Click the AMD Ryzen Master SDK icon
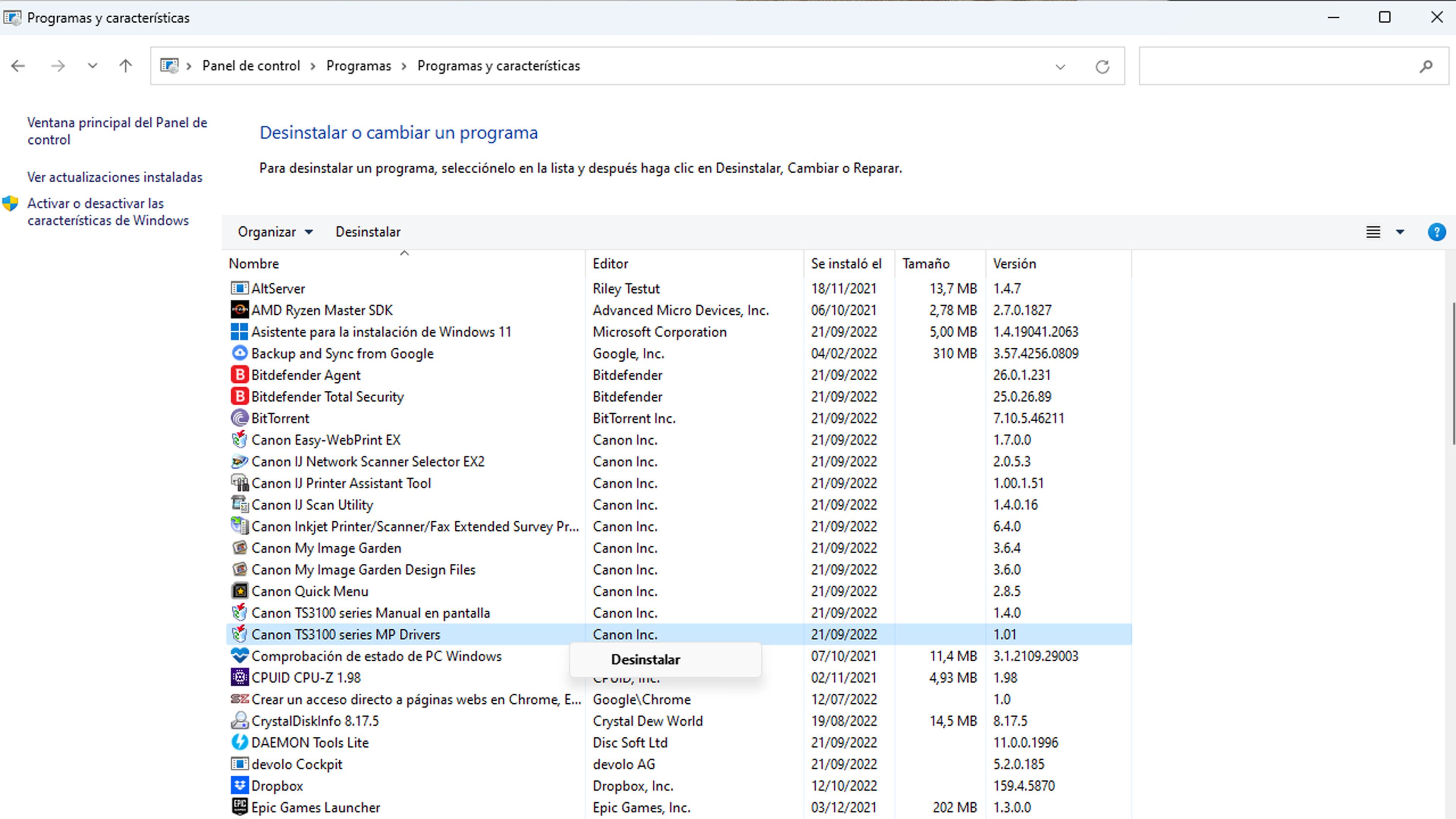Screen dimensions: 1456x819 click(x=239, y=310)
